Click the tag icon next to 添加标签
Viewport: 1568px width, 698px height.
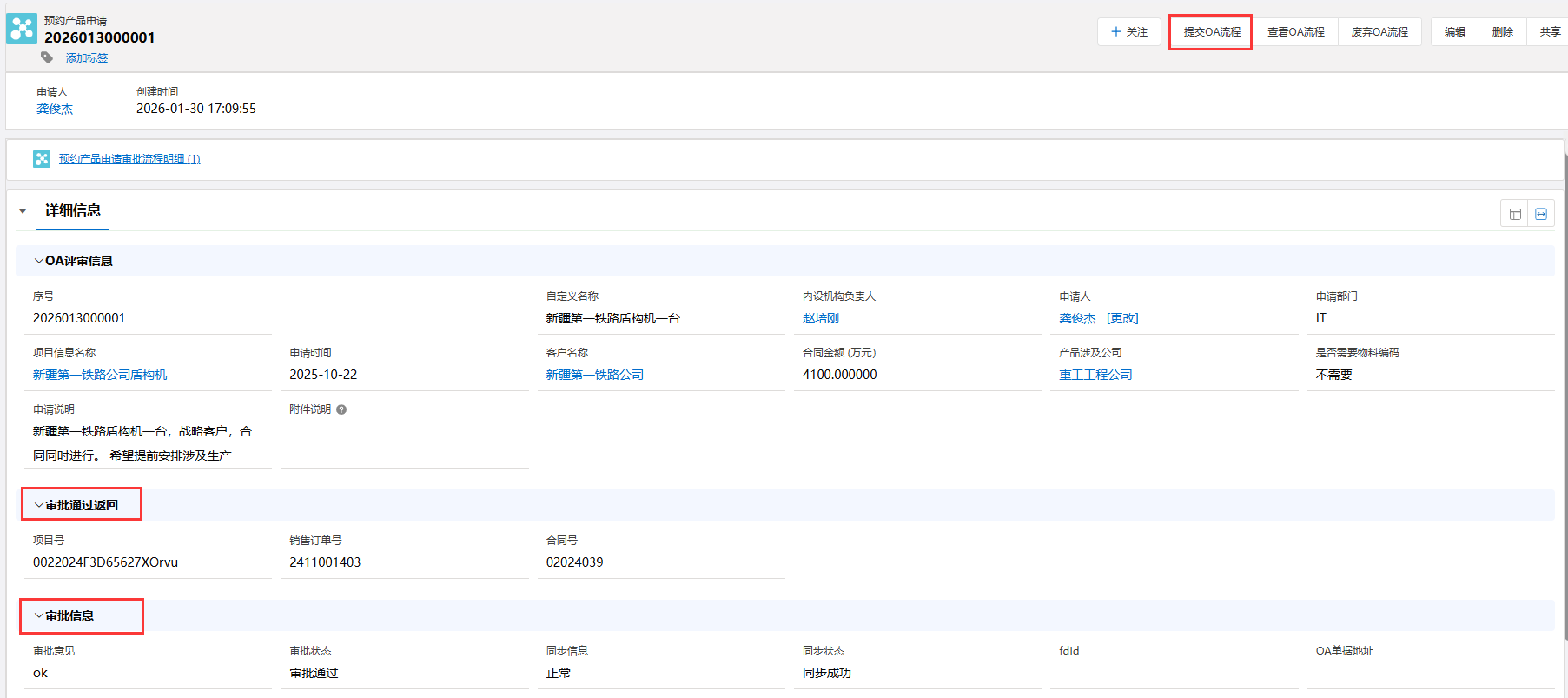47,57
